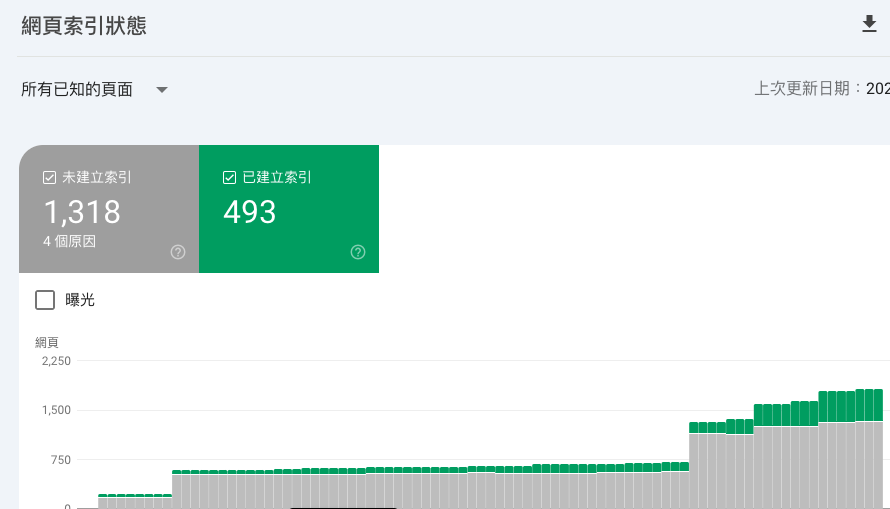Open help icon on 未建立索引 card
890x509 pixels.
(x=178, y=252)
